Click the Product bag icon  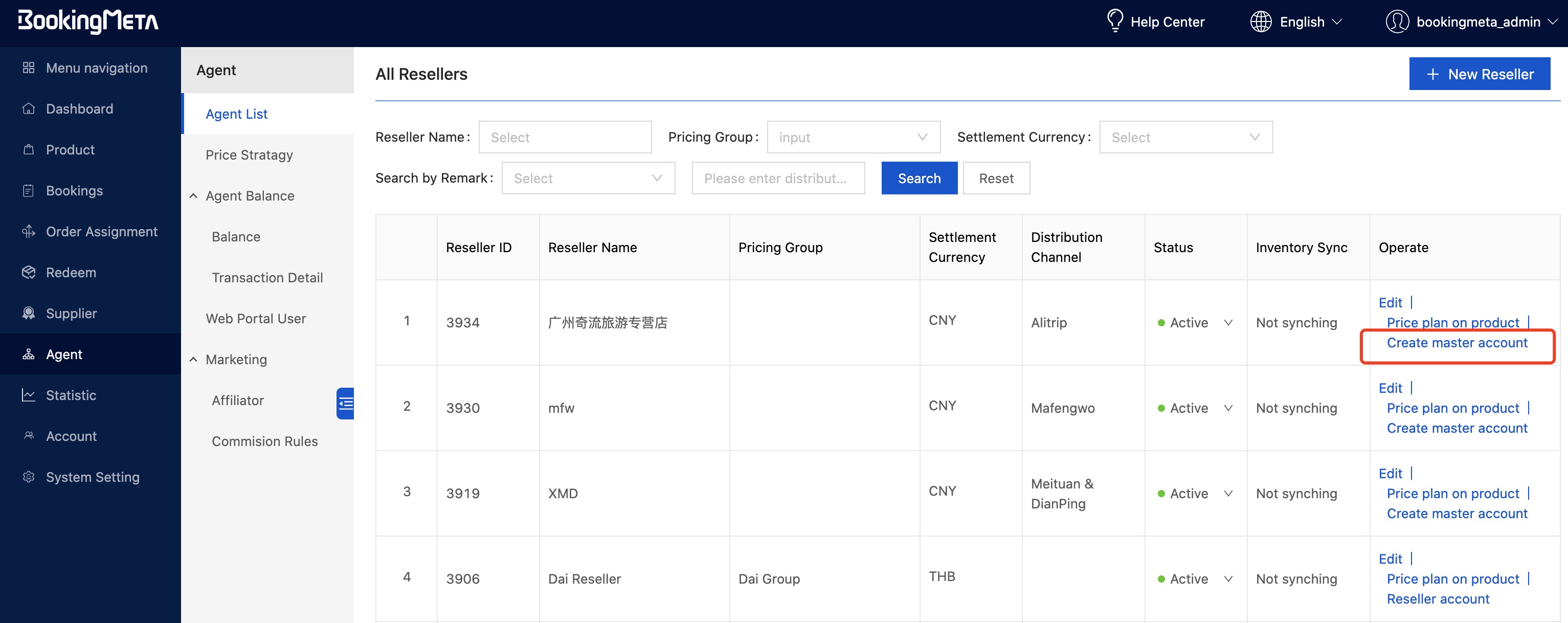point(28,149)
